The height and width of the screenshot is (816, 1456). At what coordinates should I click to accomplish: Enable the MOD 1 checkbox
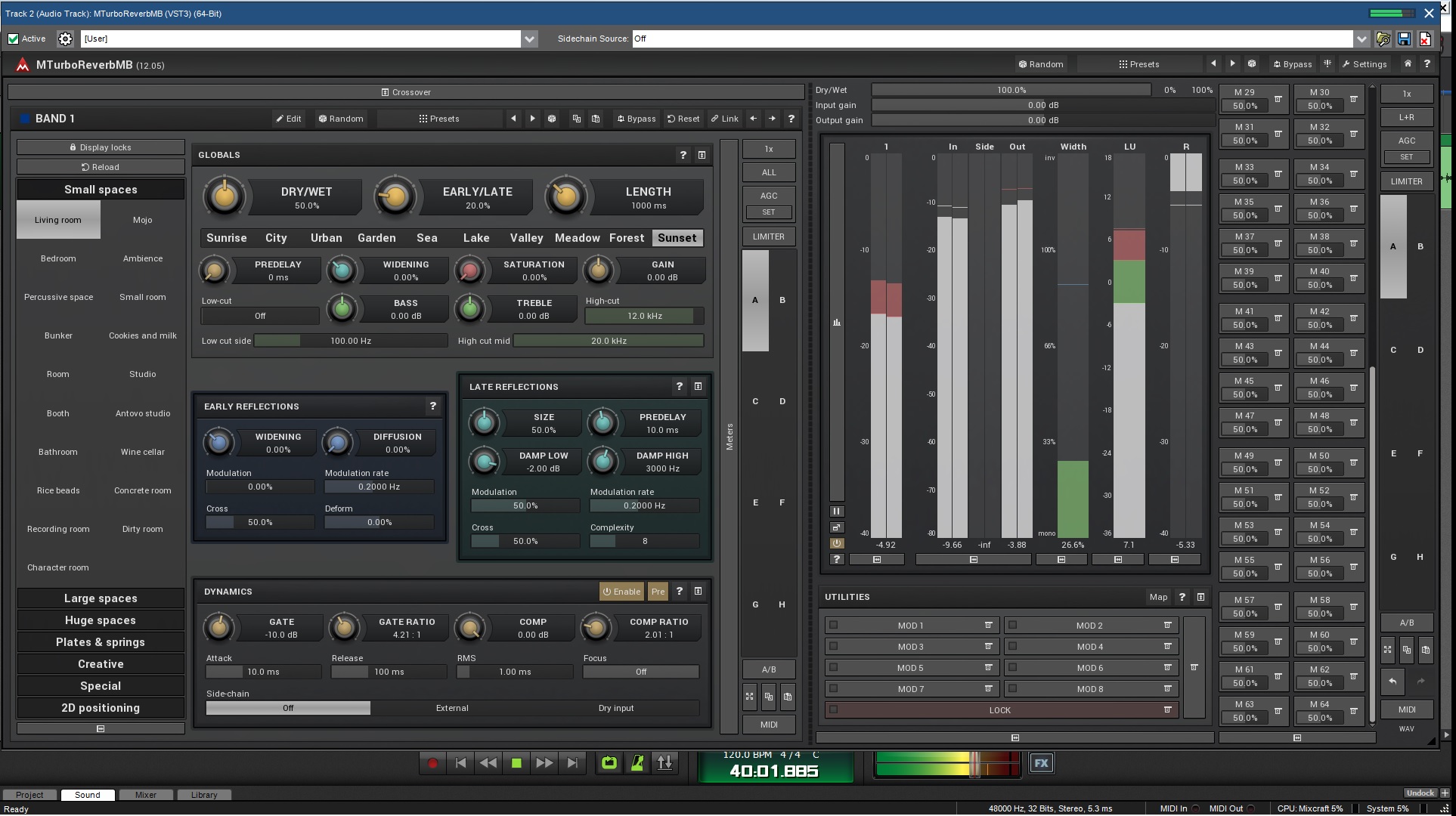833,625
